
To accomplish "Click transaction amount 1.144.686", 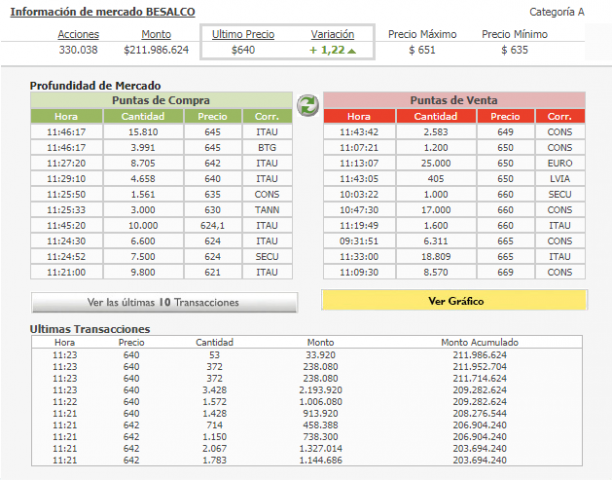I will 320,460.
